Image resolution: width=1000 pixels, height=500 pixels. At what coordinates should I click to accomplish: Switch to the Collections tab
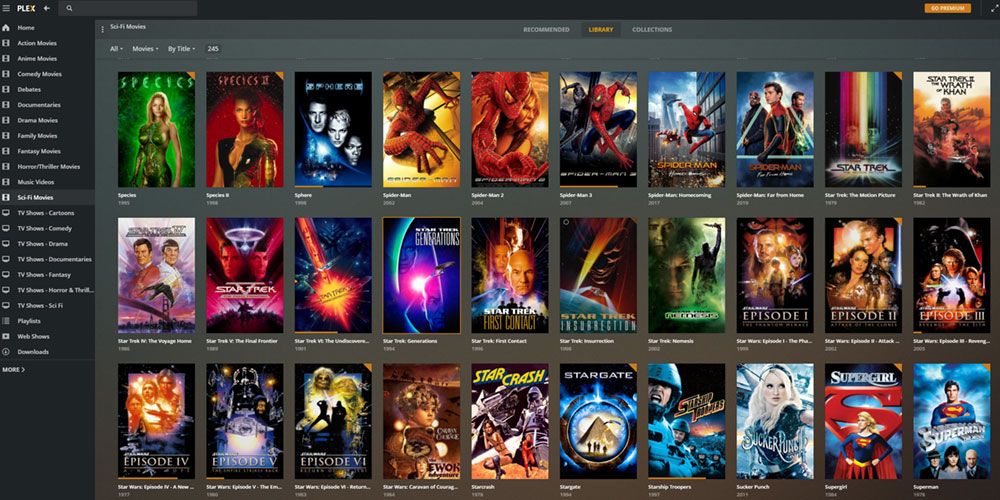point(652,30)
